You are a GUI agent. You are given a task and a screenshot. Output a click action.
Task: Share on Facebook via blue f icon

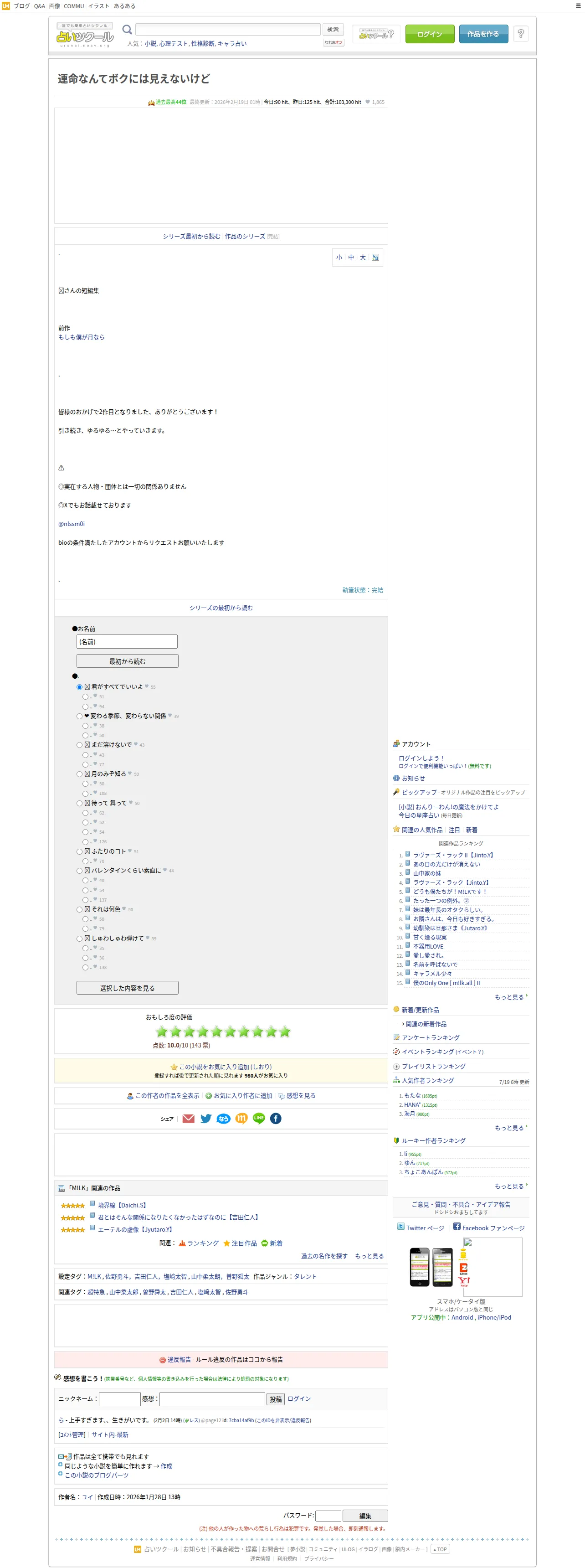[x=276, y=1118]
